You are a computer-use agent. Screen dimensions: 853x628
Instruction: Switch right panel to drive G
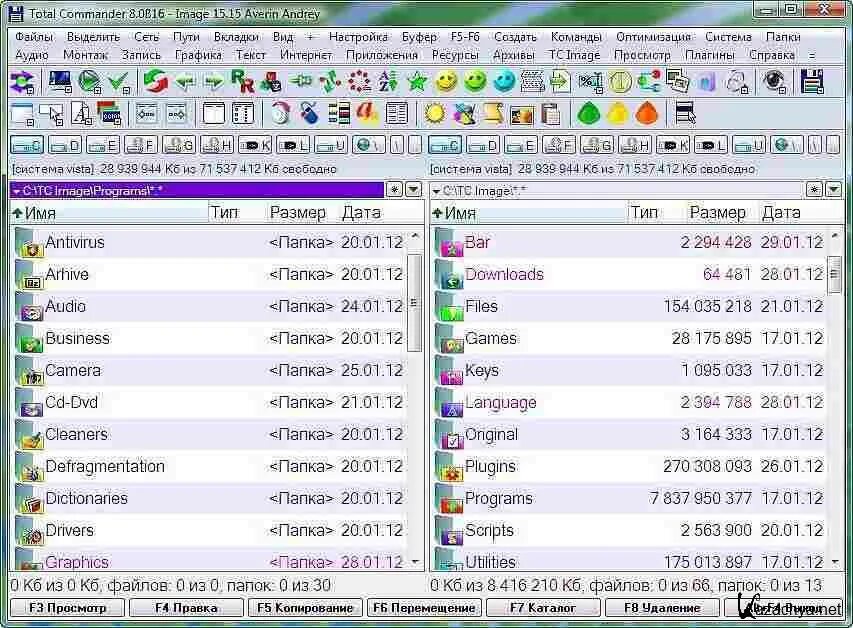click(x=597, y=145)
